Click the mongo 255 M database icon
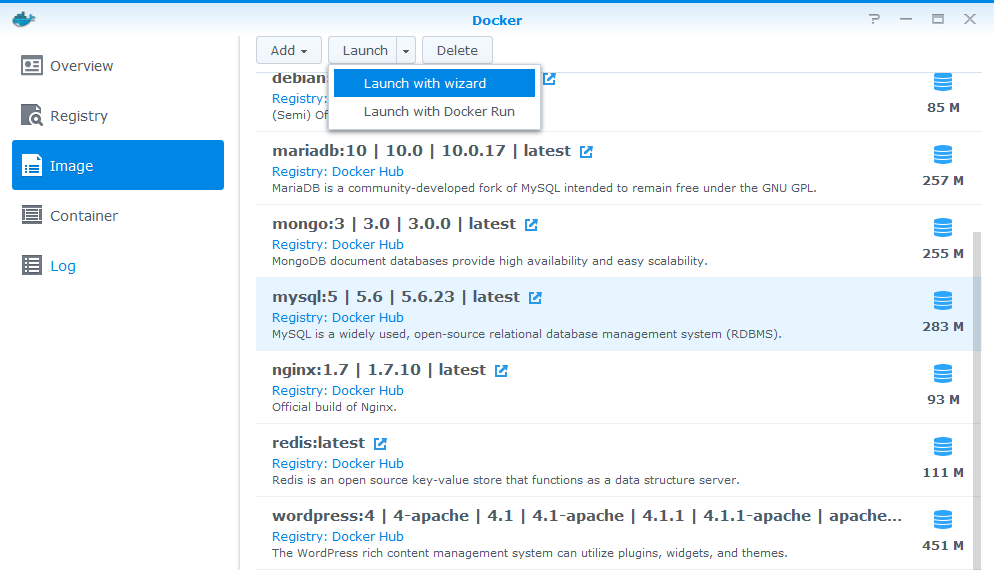Image resolution: width=994 pixels, height=570 pixels. pyautogui.click(x=943, y=228)
